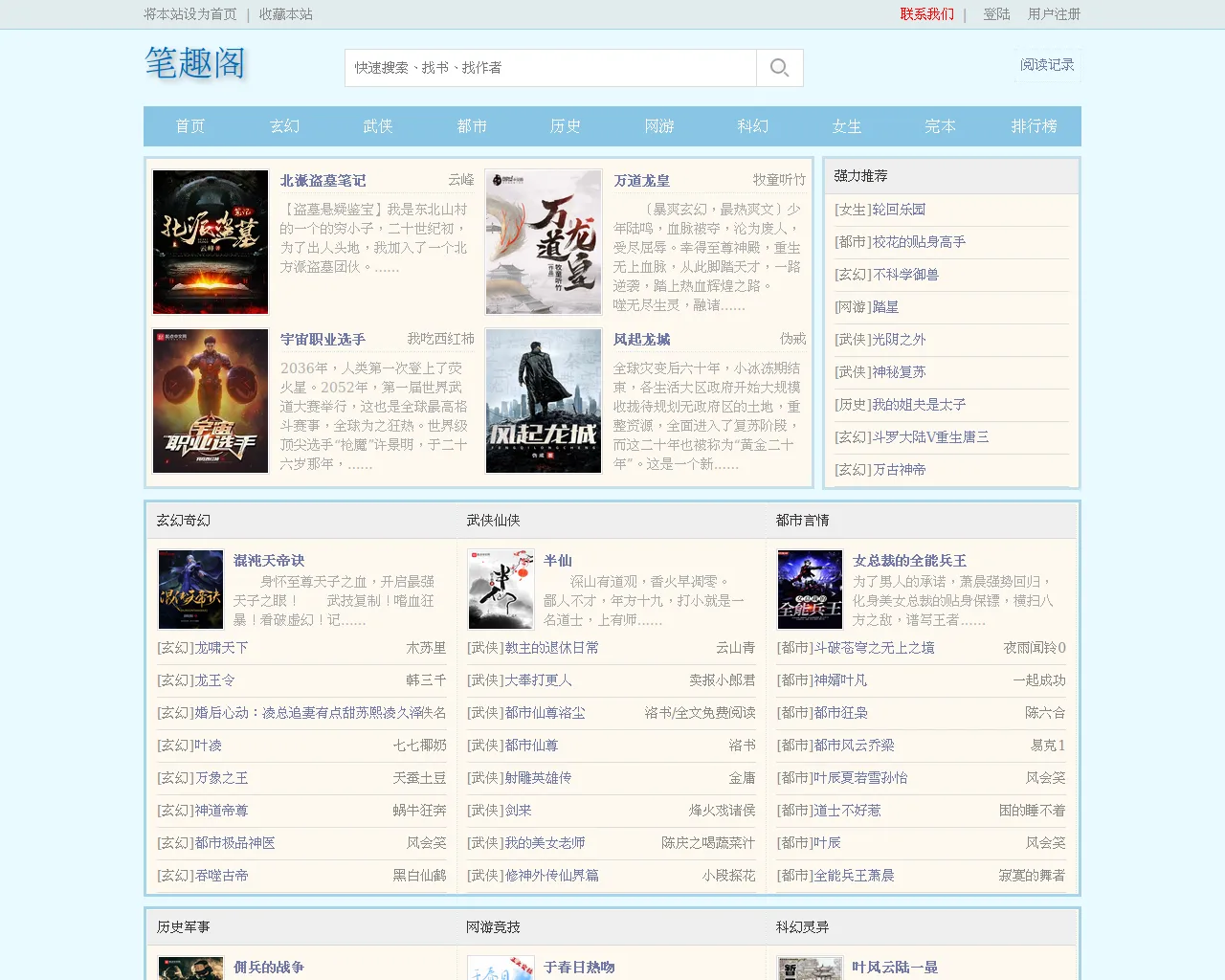The width and height of the screenshot is (1225, 980).
Task: Open the 都市 nav category
Action: 472,126
